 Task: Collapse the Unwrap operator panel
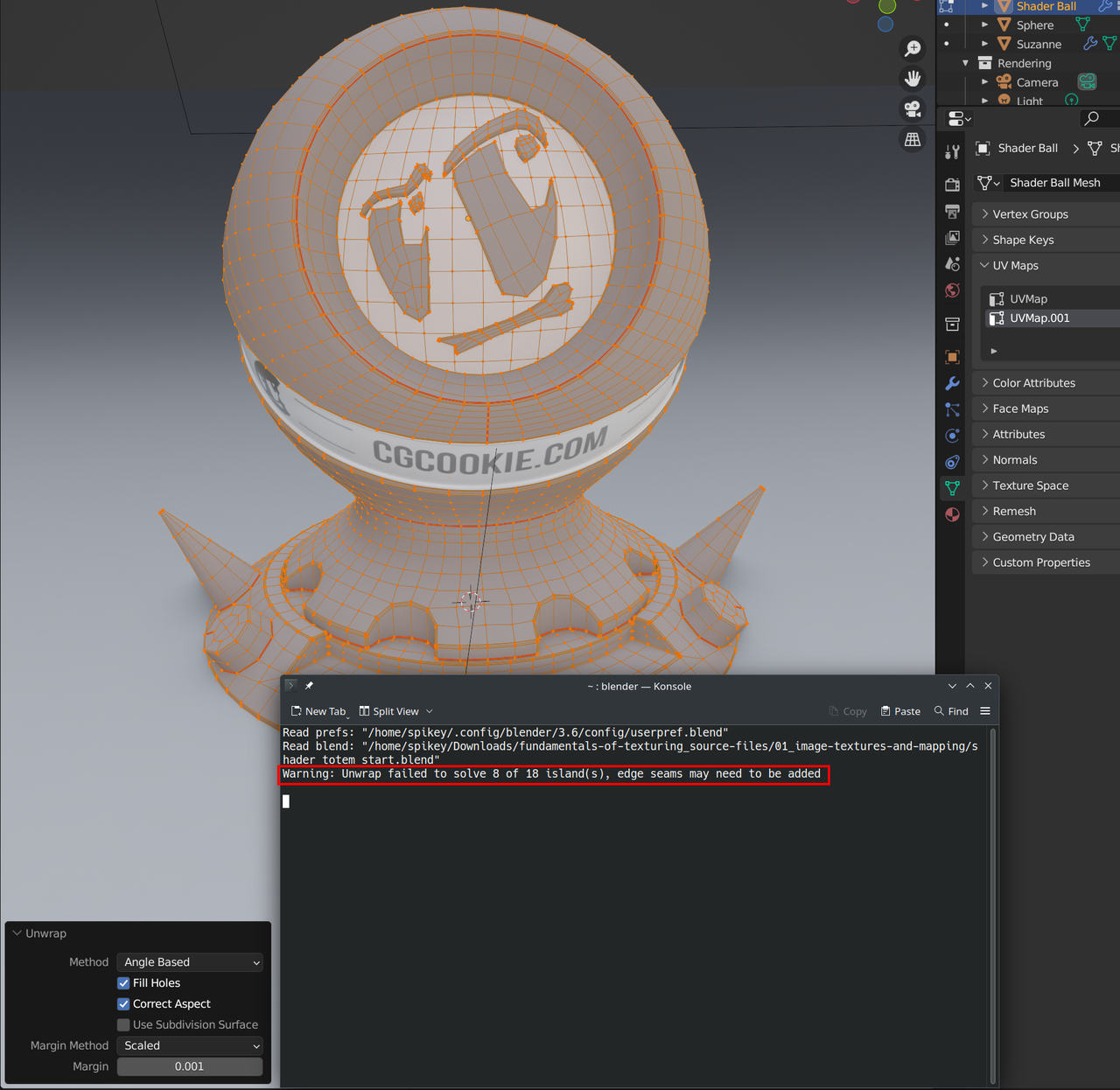(x=17, y=933)
